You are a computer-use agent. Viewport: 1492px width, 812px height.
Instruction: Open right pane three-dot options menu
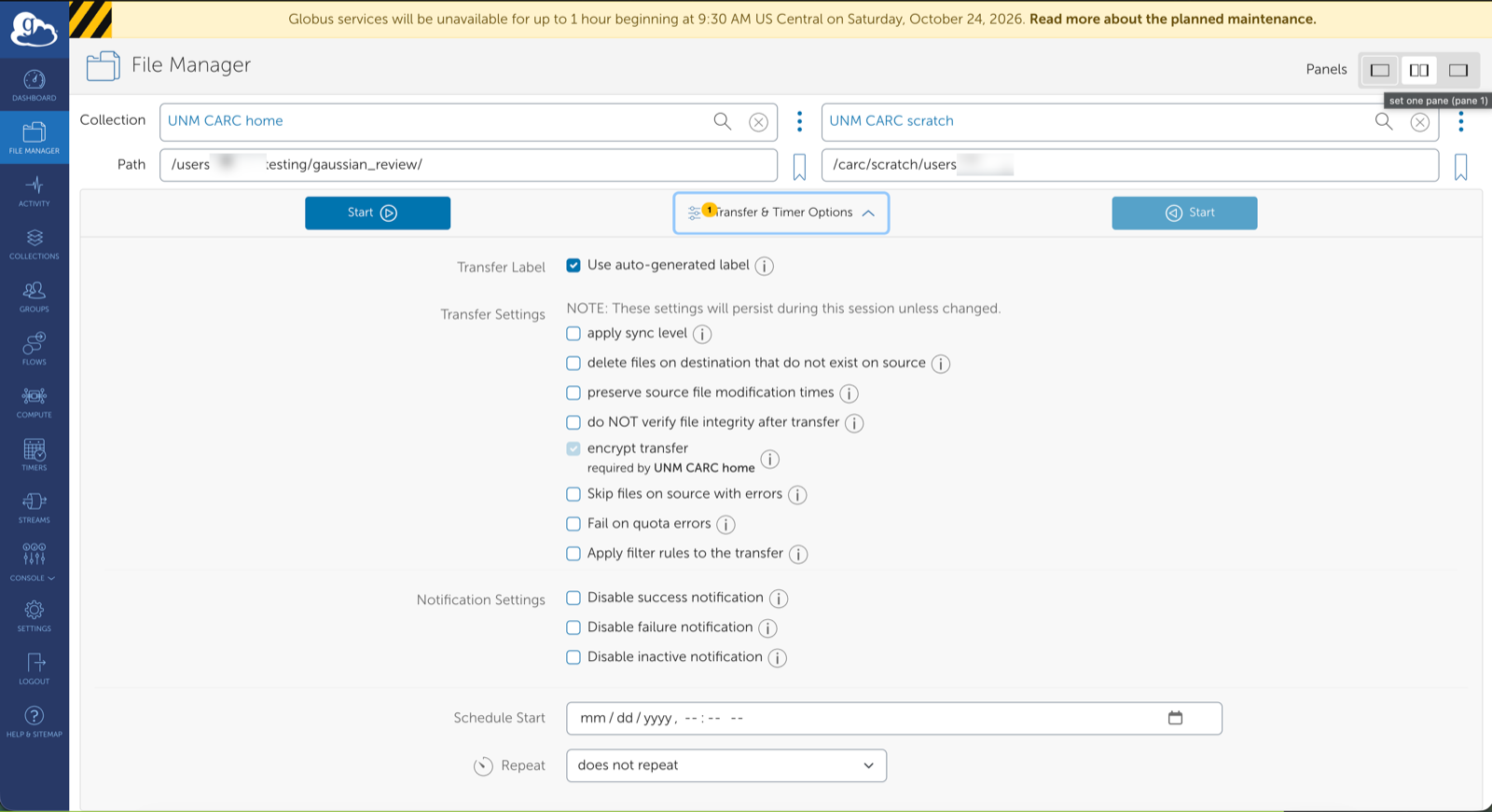pyautogui.click(x=1461, y=121)
